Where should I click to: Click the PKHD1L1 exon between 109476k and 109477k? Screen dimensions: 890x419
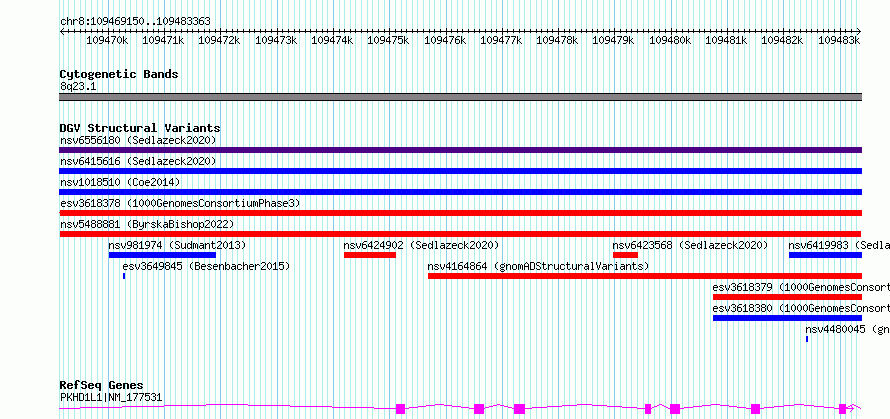(478, 409)
